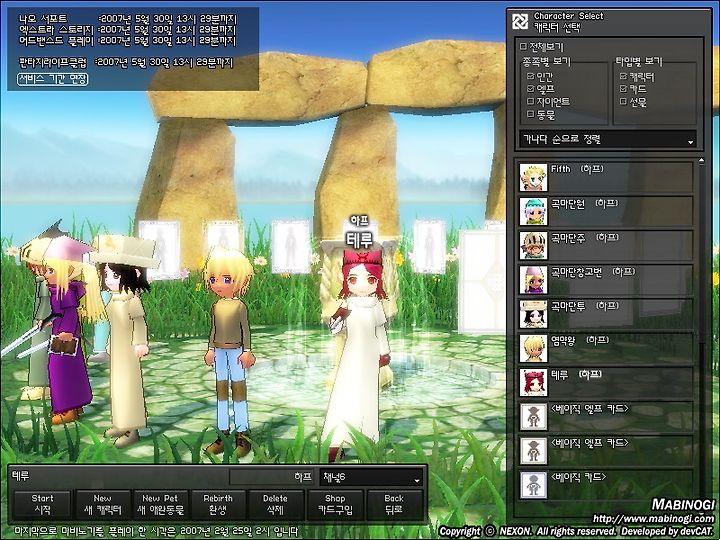The image size is (720, 540).
Task: Select the 곡마단투 (하프) list row text
Action: [585, 306]
